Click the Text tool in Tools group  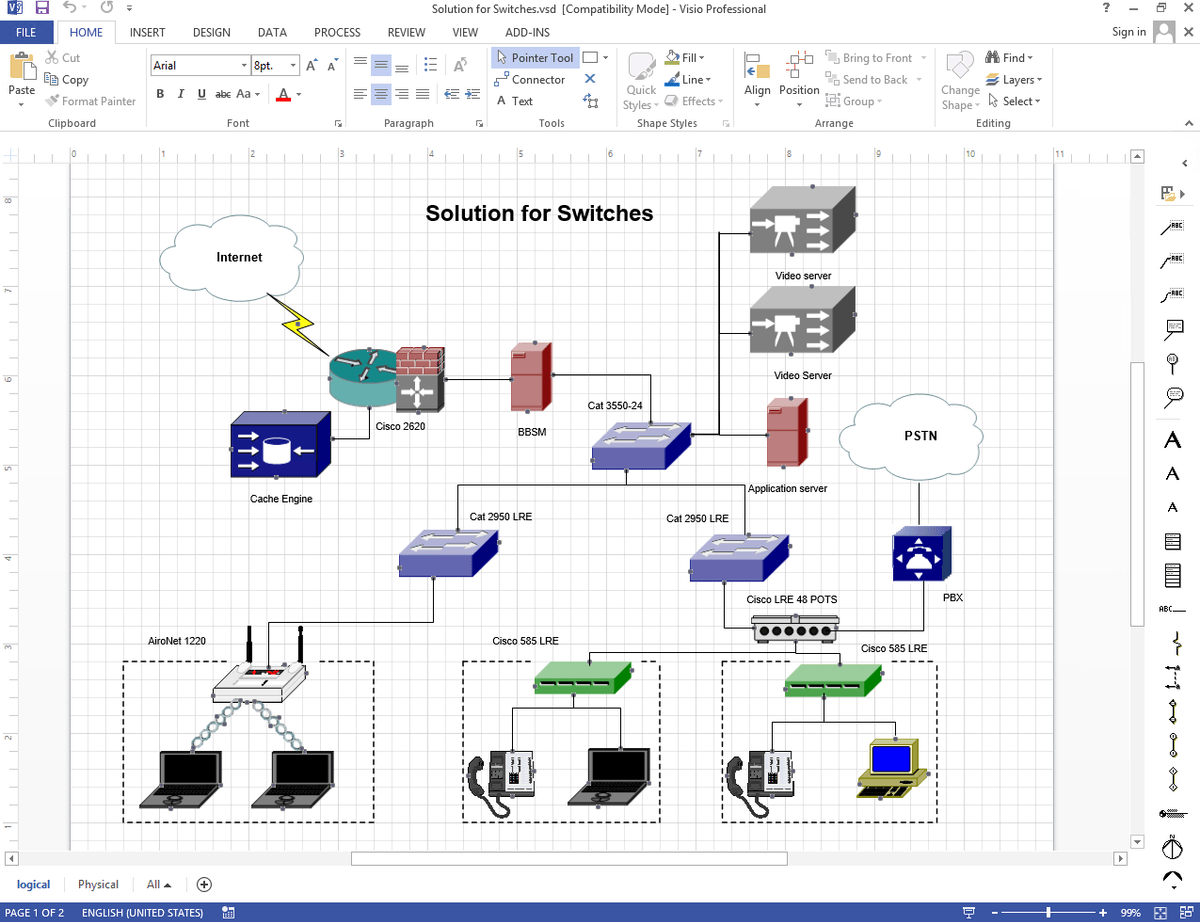click(515, 101)
